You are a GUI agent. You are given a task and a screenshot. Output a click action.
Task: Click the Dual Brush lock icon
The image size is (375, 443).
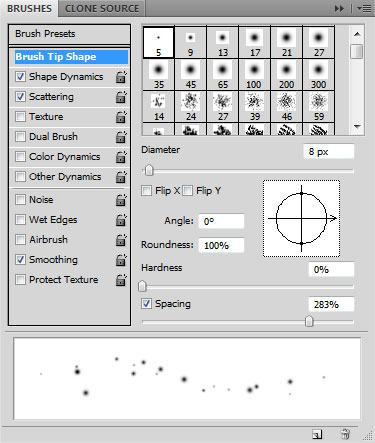(121, 137)
